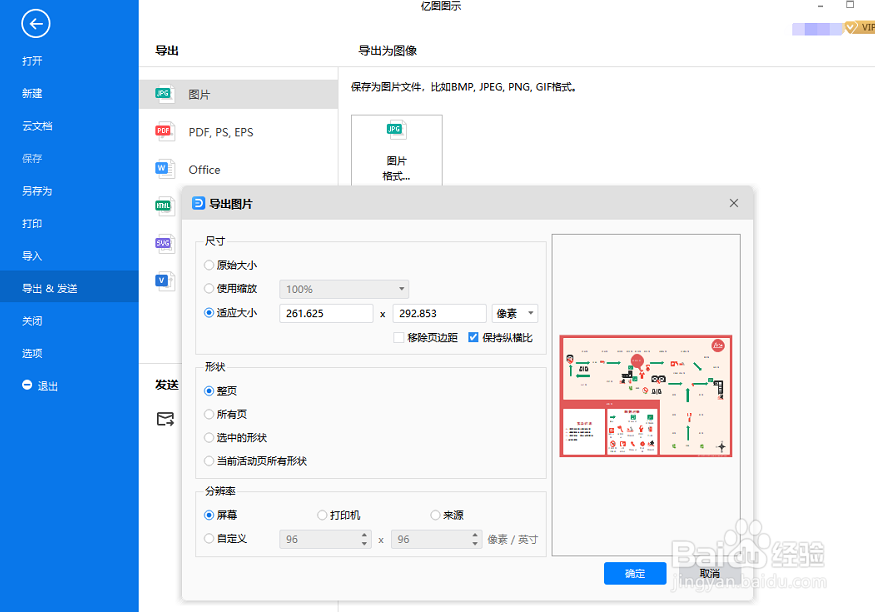Select 适应大小 radio option
Screen dimensions: 875x612
point(209,312)
